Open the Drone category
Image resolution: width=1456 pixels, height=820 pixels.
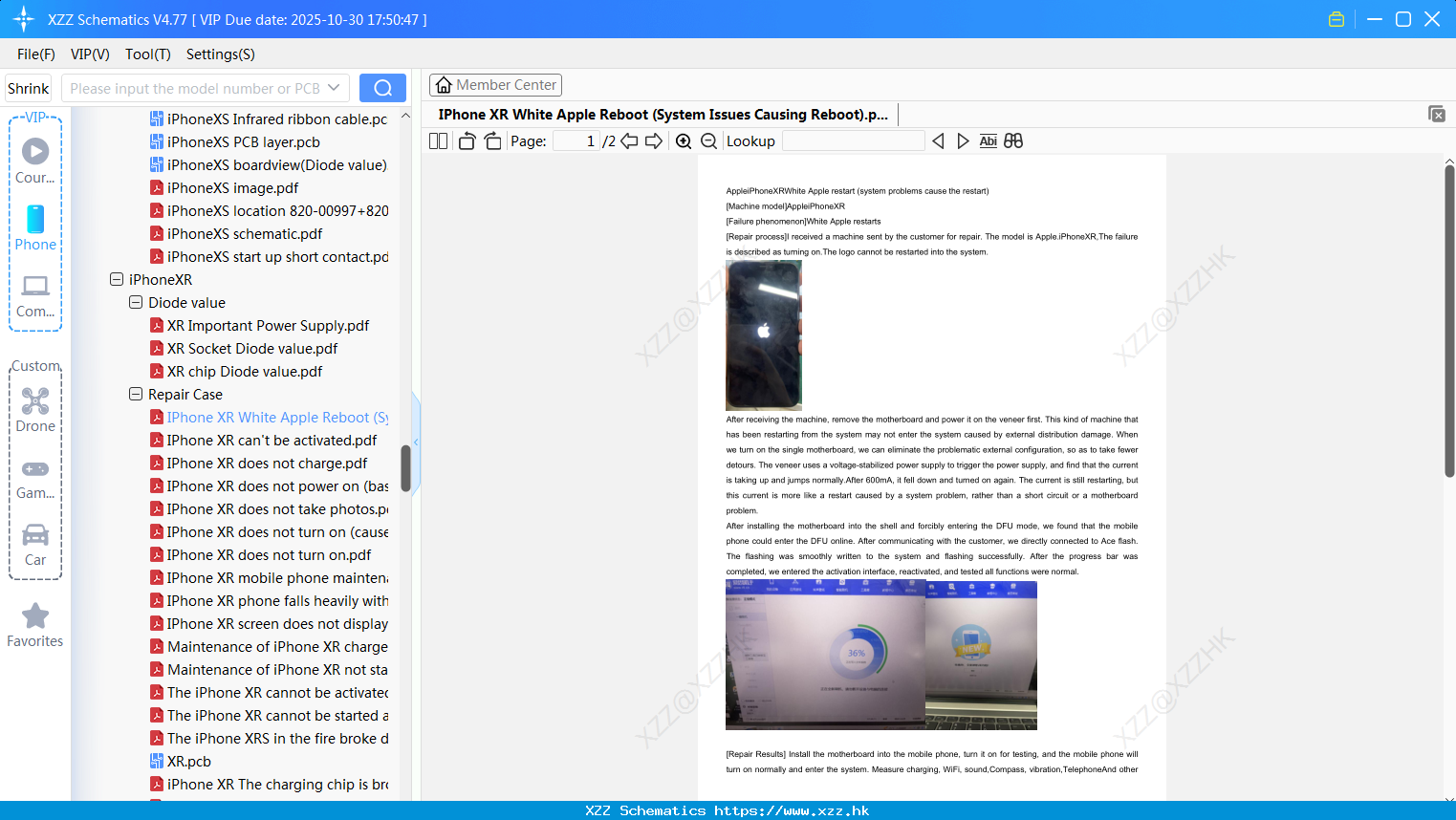click(x=35, y=410)
